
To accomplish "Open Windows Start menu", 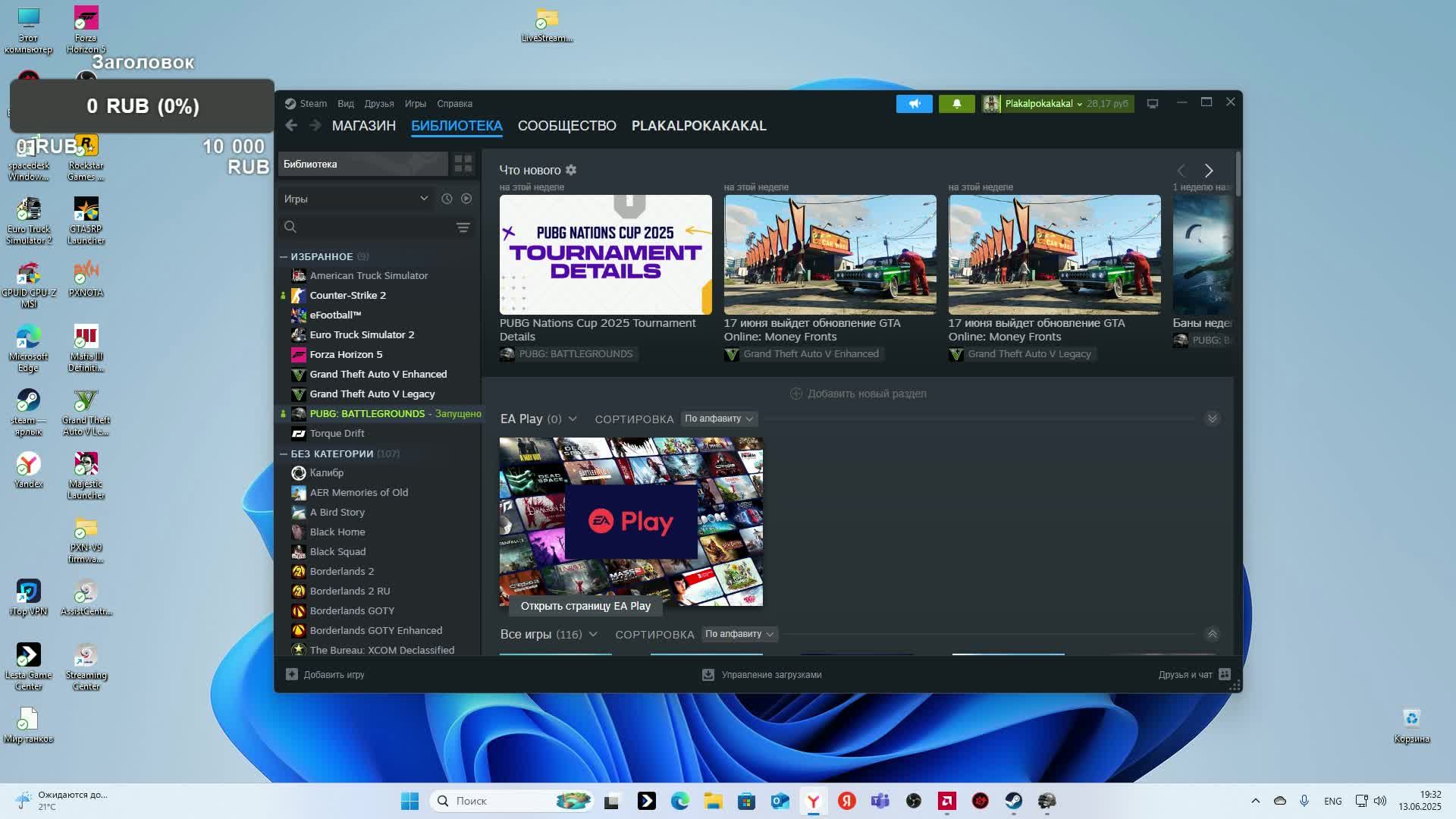I will pyautogui.click(x=409, y=801).
